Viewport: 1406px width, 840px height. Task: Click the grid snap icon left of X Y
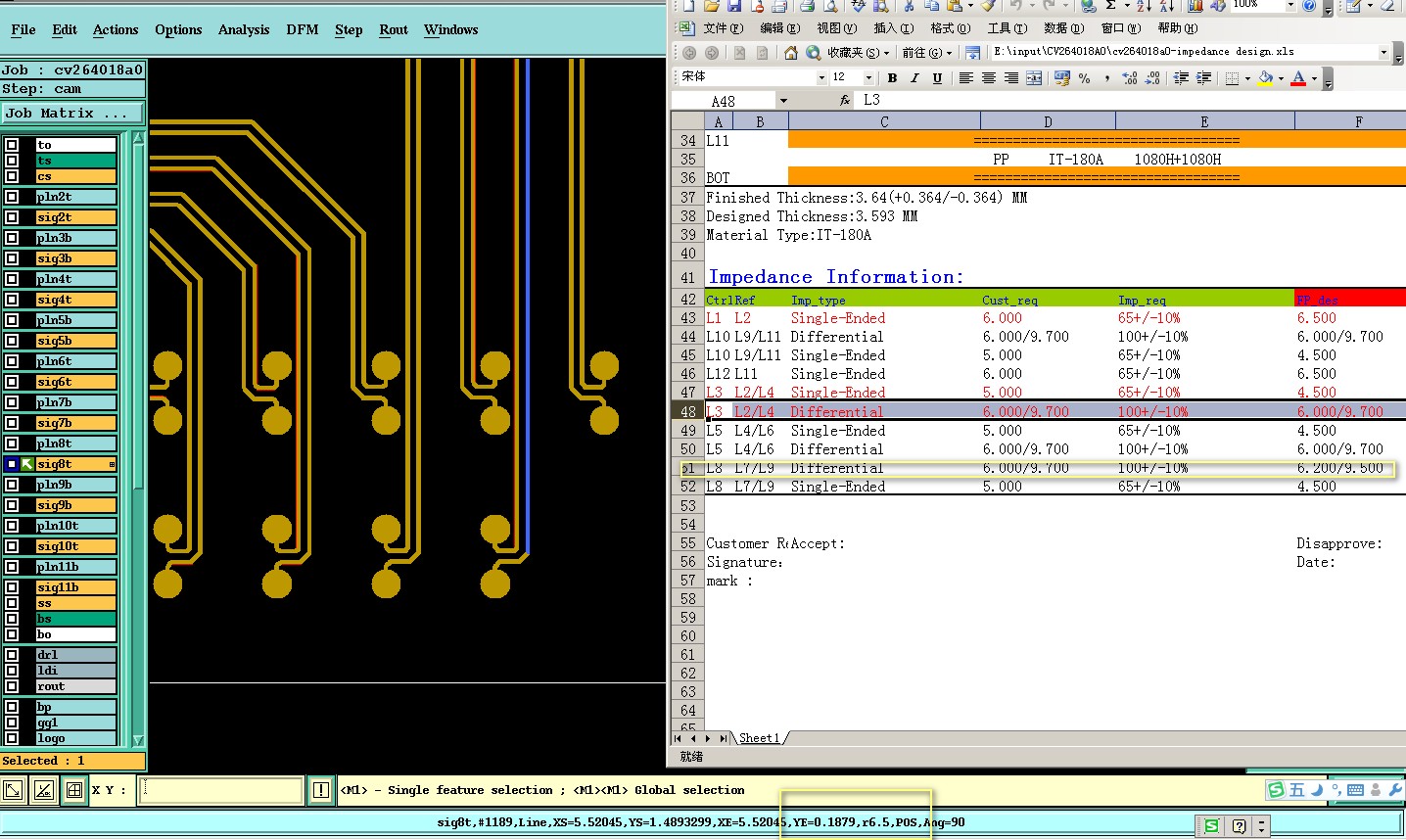pyautogui.click(x=74, y=790)
